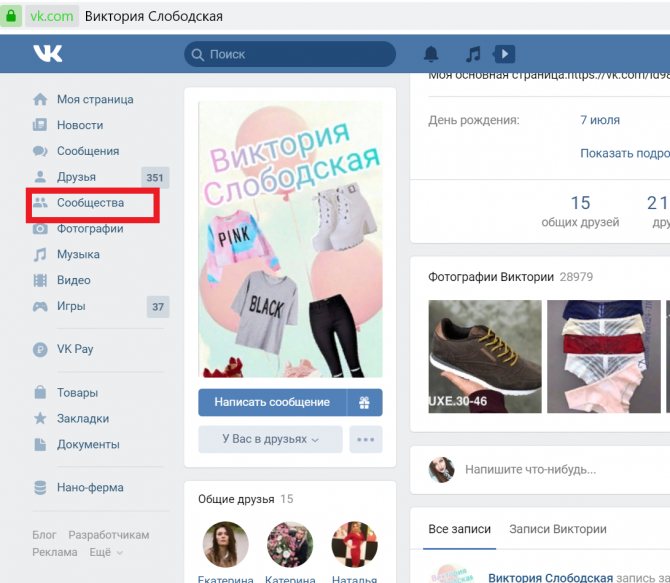The height and width of the screenshot is (583, 670).
Task: Click the green padlock in address bar
Action: pyautogui.click(x=11, y=16)
